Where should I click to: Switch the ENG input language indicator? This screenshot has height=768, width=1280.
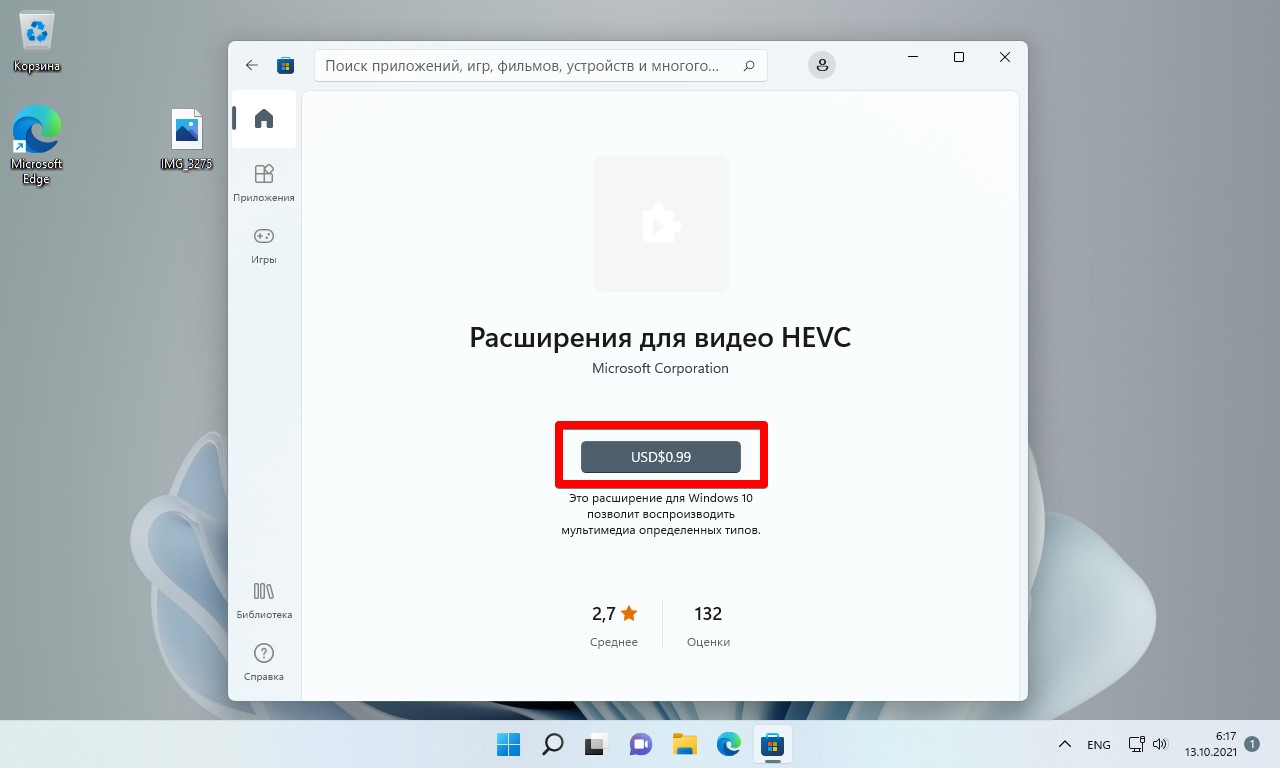click(x=1099, y=745)
